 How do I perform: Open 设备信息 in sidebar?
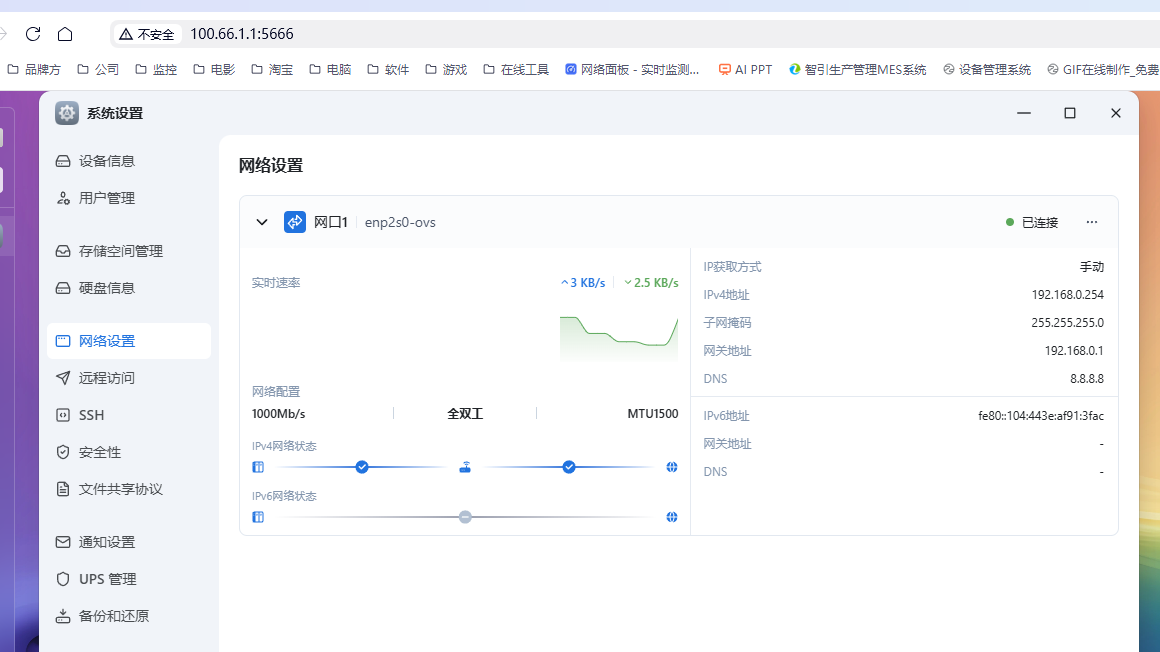pyautogui.click(x=106, y=161)
